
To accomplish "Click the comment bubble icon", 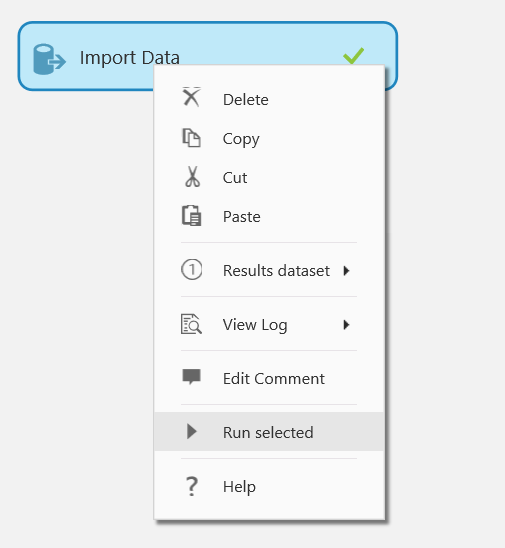I will point(192,377).
